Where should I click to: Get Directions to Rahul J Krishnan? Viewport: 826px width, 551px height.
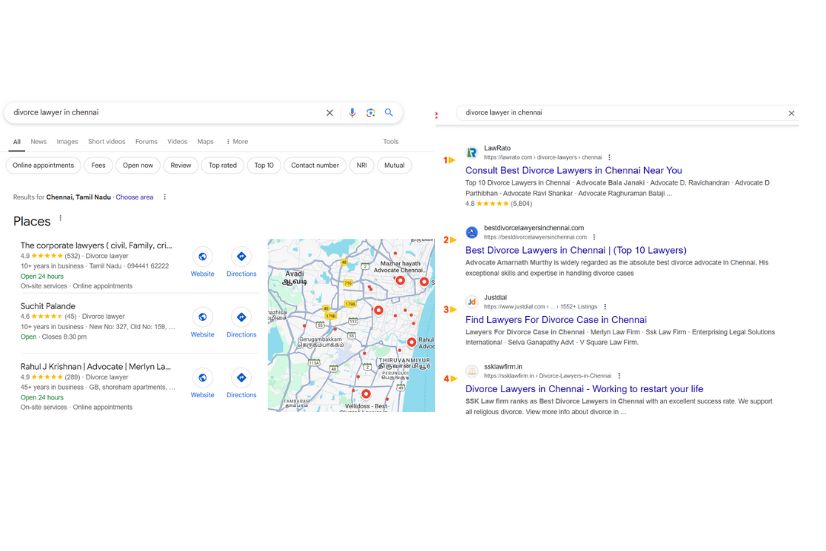click(241, 378)
